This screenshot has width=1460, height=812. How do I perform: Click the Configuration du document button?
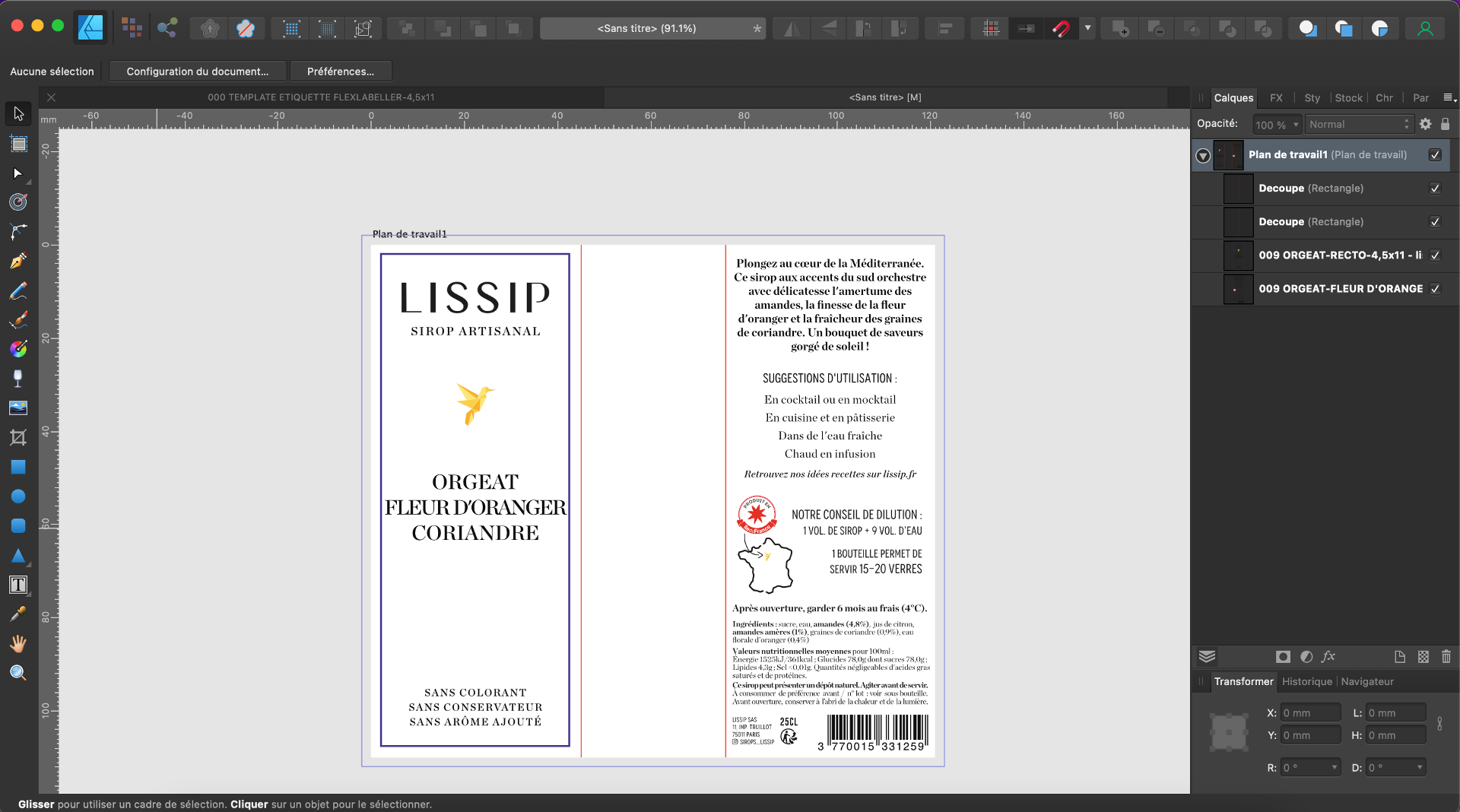coord(198,71)
